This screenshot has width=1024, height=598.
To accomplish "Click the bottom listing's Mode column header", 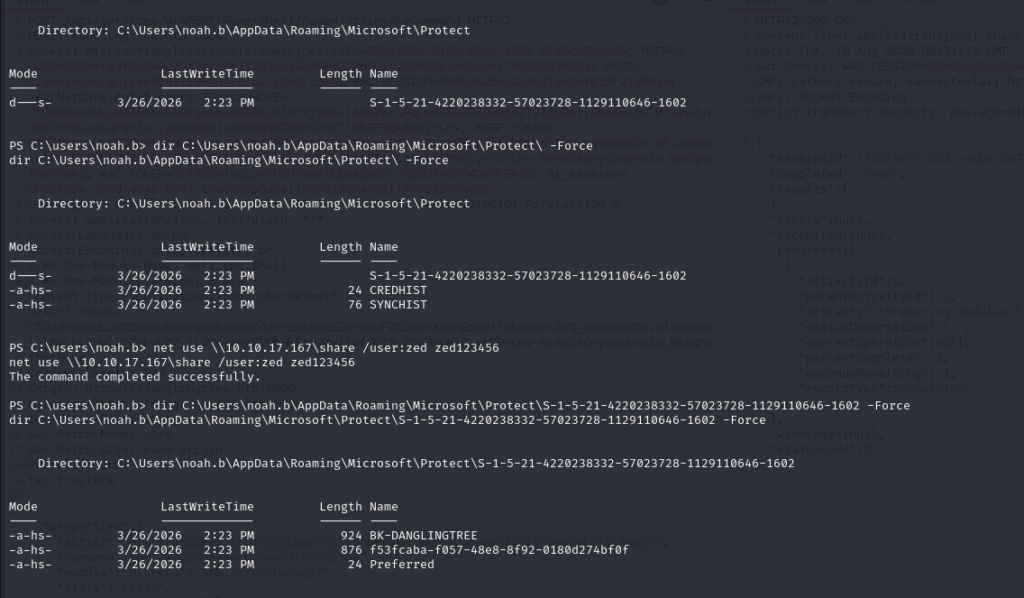I will point(23,507).
